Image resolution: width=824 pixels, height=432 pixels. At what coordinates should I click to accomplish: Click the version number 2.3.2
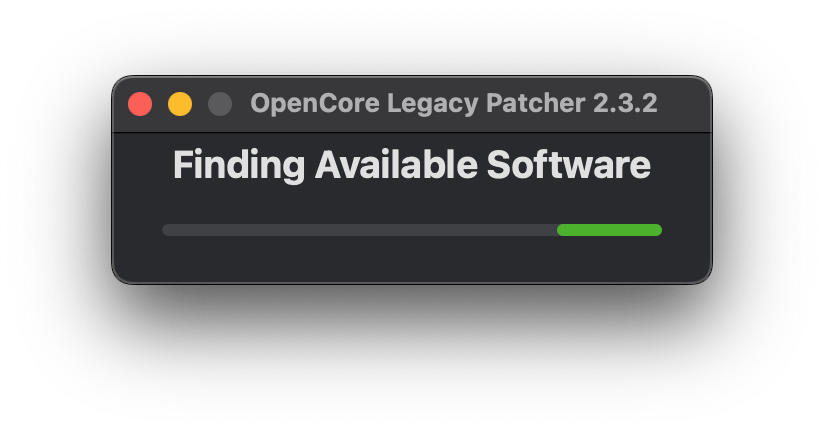pyautogui.click(x=626, y=104)
